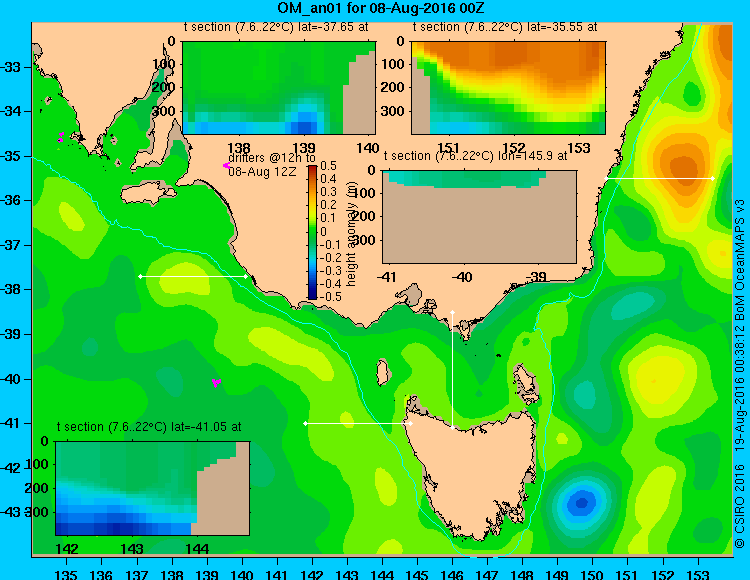Select the east endpoint of the 35.55°S section line

713,178
